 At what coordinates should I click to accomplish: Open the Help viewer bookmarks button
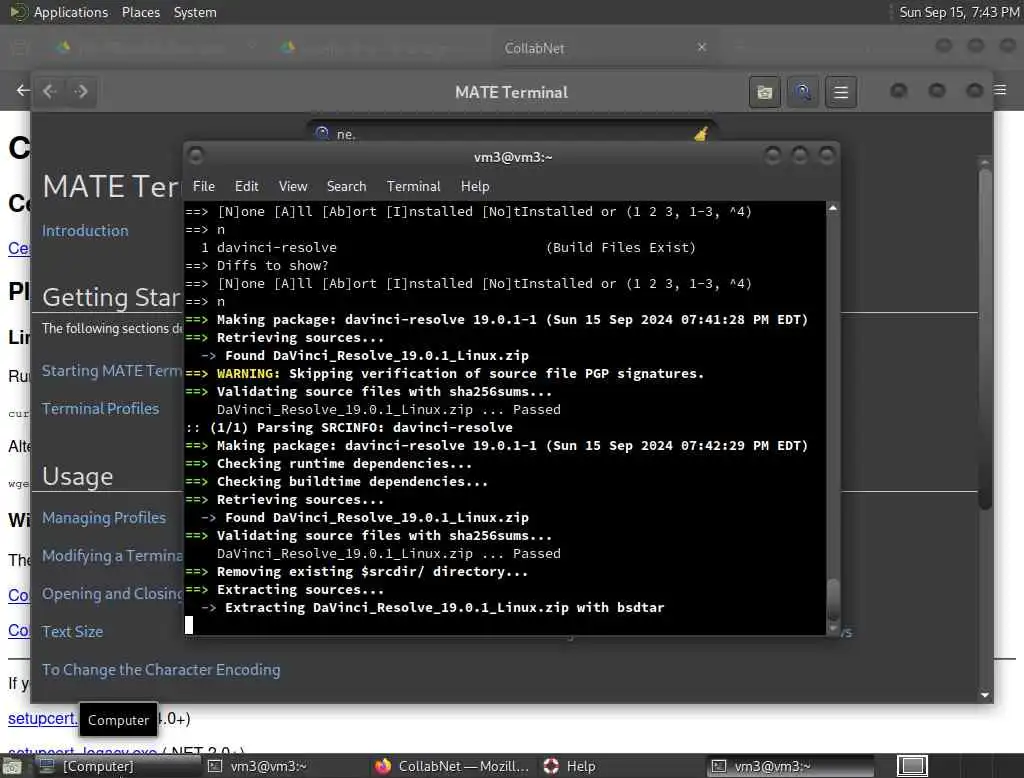[764, 92]
